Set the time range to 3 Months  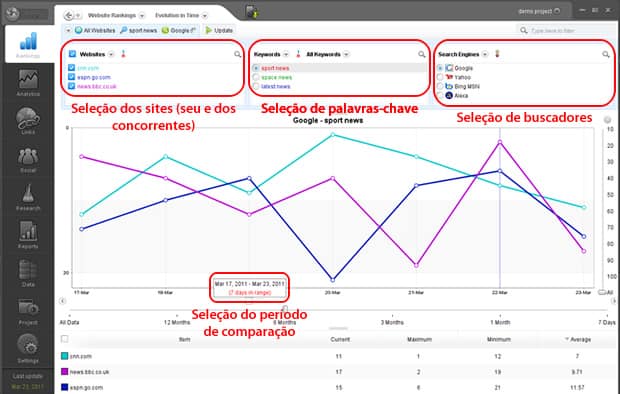pyautogui.click(x=392, y=322)
